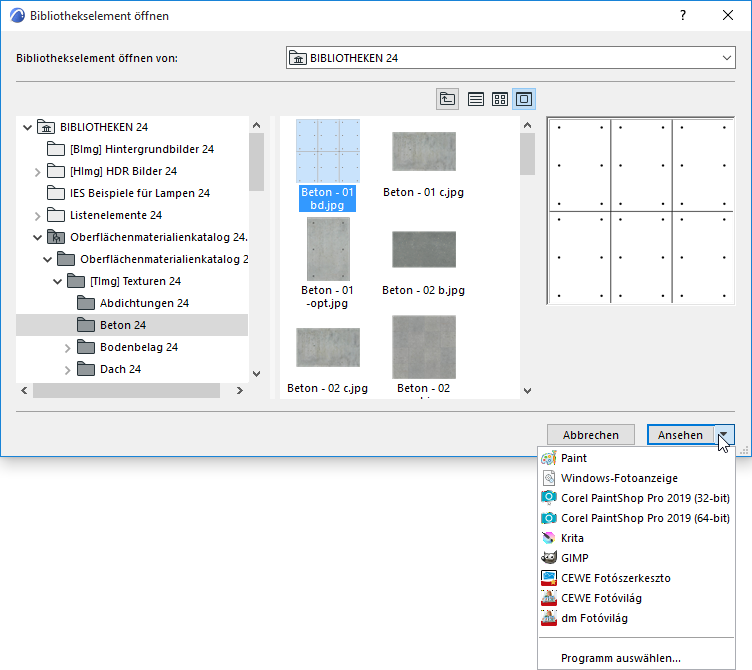Image resolution: width=752 pixels, height=670 pixels.
Task: Collapse the BIBLIOTHEKEN 24 root node
Action: pos(27,128)
